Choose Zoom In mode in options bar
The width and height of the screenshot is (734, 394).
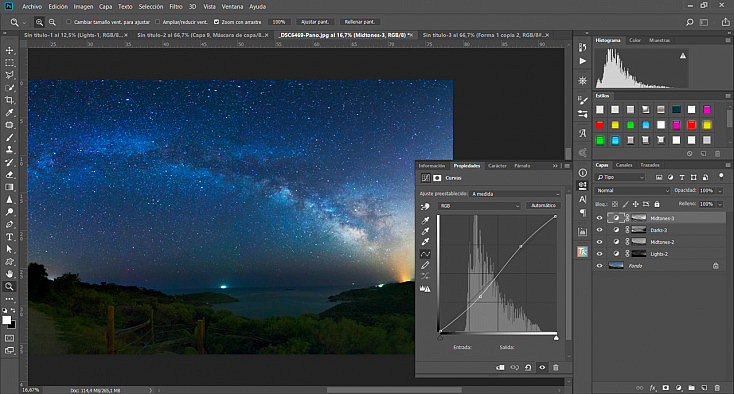pyautogui.click(x=39, y=22)
